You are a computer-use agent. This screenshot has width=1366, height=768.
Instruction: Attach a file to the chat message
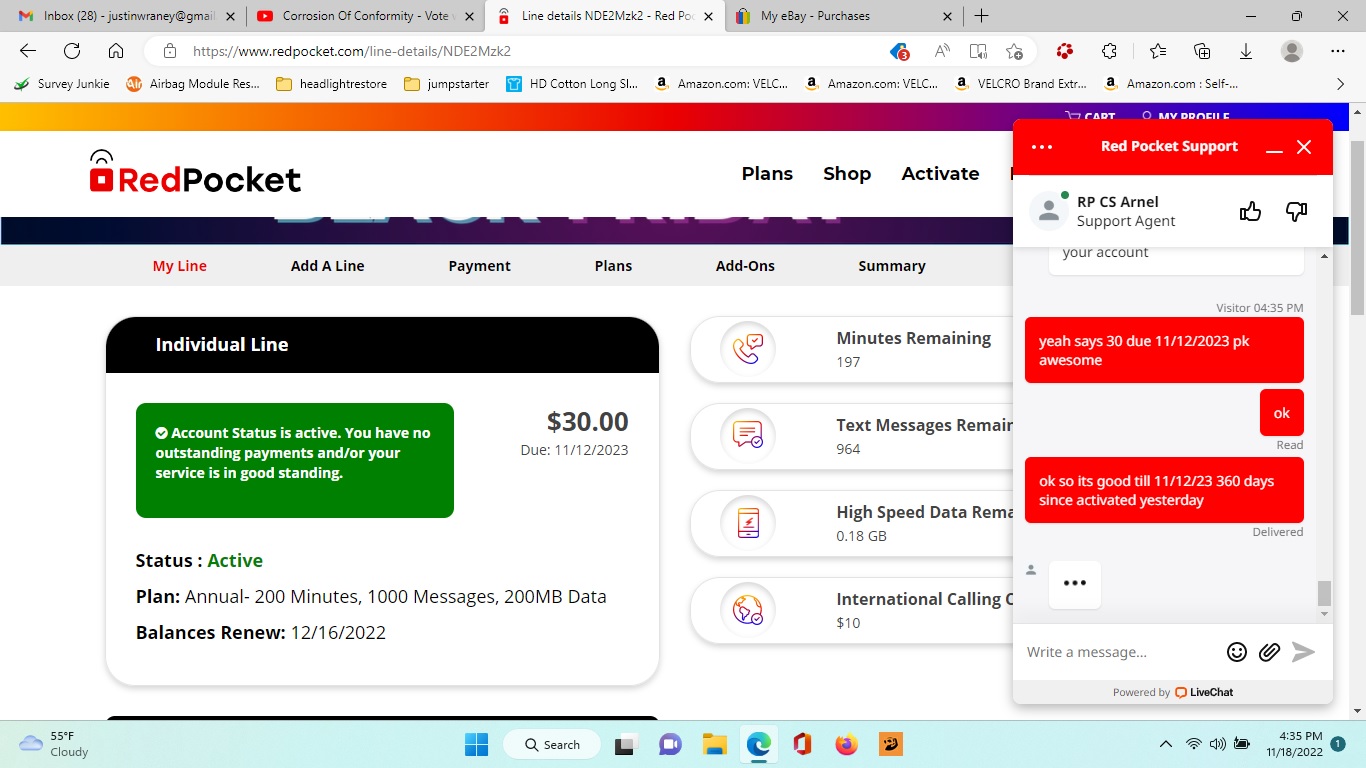point(1269,652)
